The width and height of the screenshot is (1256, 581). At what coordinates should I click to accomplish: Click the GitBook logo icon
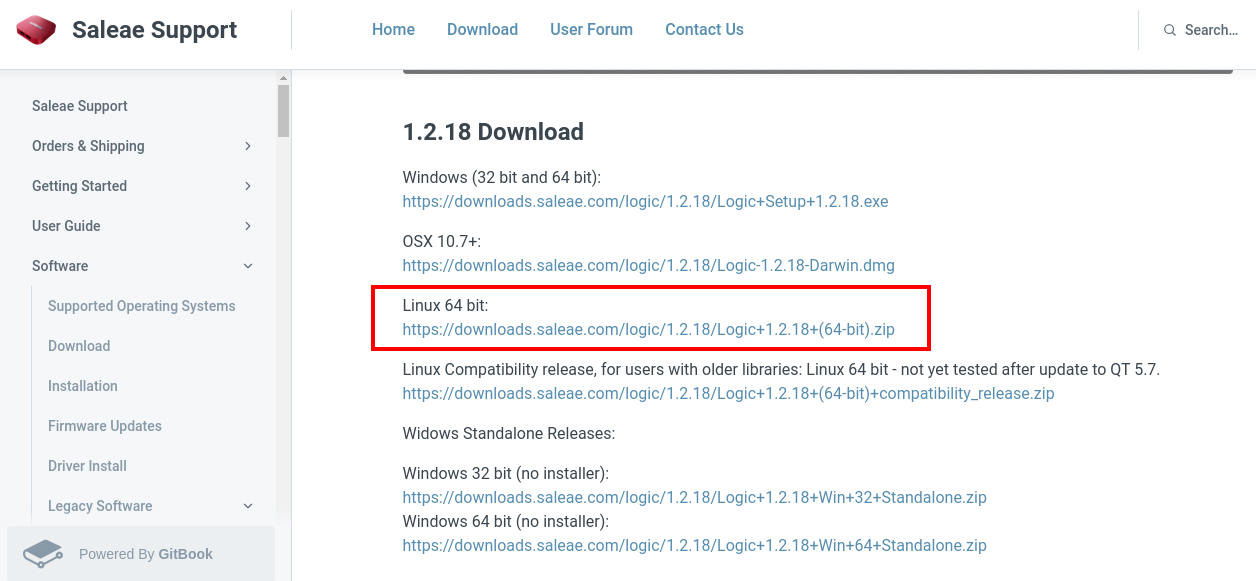43,554
